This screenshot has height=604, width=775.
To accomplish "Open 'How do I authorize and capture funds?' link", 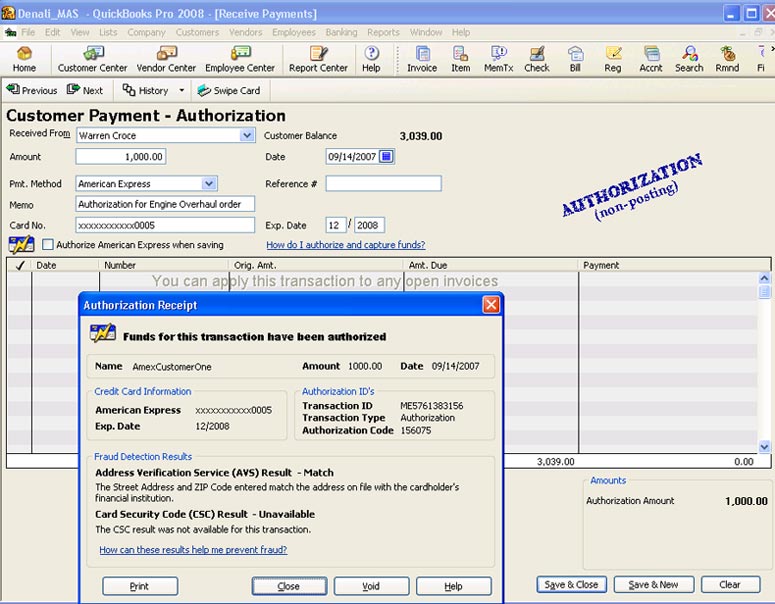I will coord(345,245).
